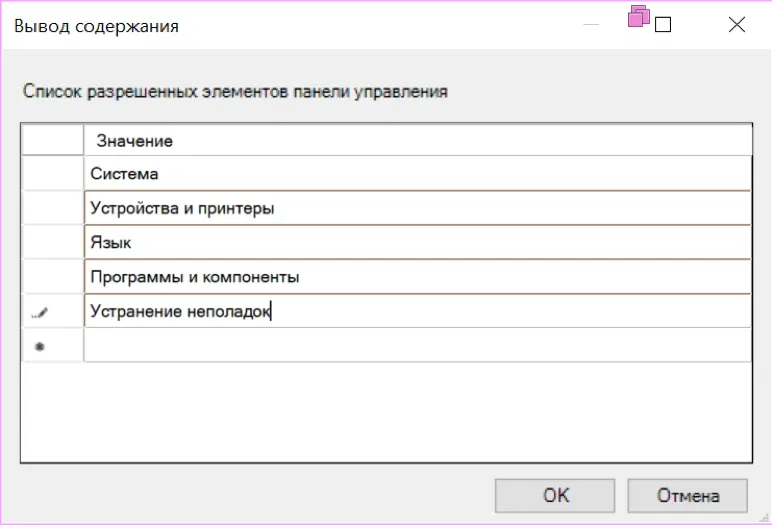Viewport: 772px width, 525px height.
Task: Select the Язык cell
Action: pyautogui.click(x=418, y=242)
